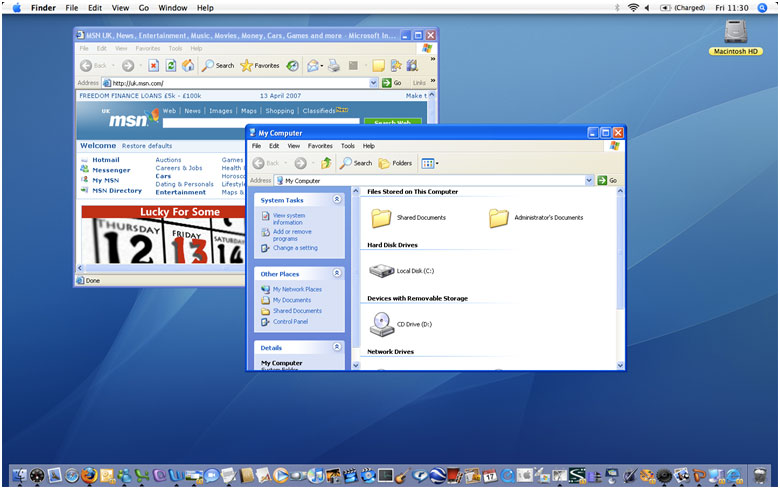Screen dimensions: 780x489
Task: Click the Lucky For Some calendar image
Action: click(164, 235)
